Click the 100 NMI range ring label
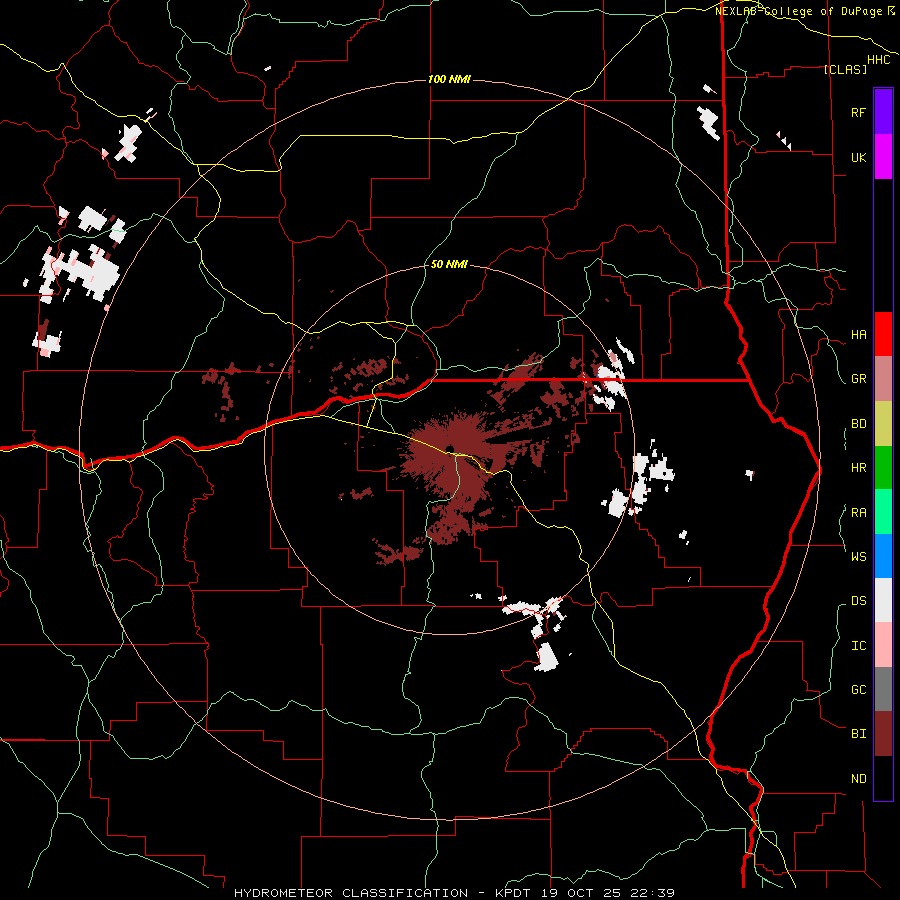This screenshot has height=900, width=900. point(449,79)
